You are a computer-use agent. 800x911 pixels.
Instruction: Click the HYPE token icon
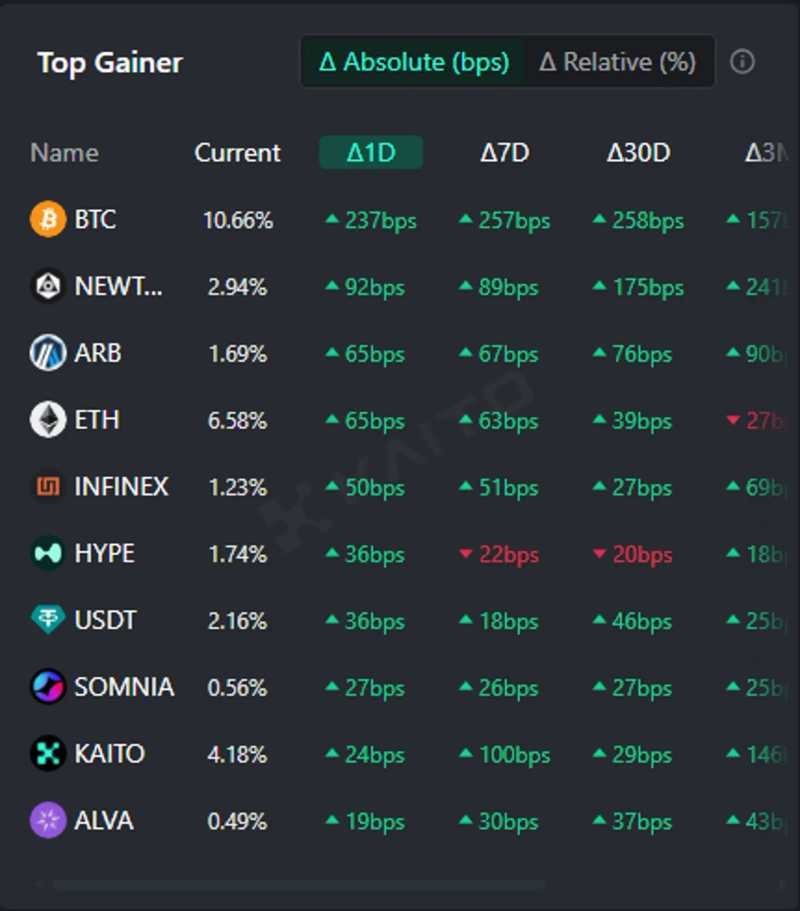click(x=48, y=553)
